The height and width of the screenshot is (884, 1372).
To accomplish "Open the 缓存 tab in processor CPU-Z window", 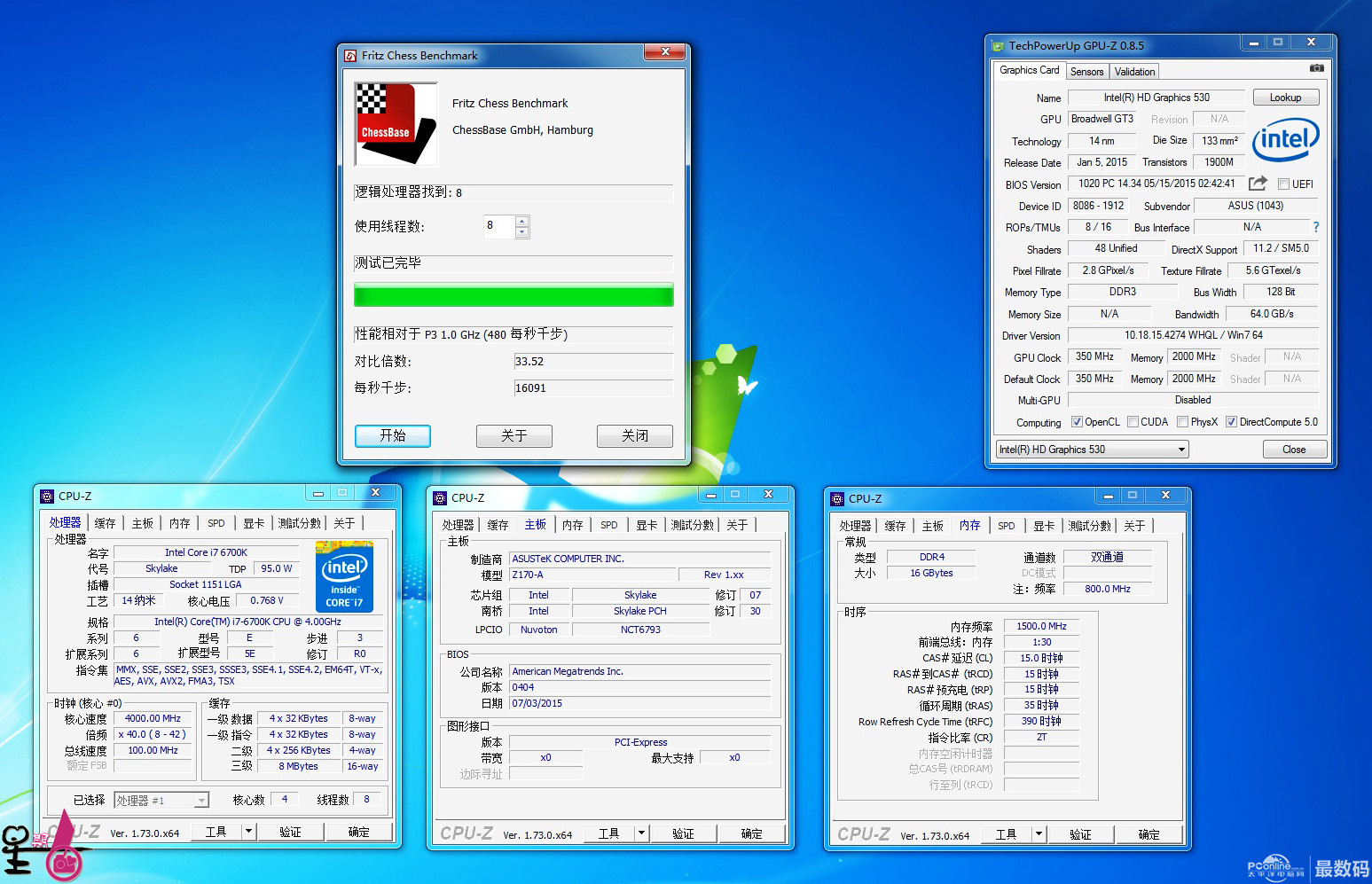I will tap(105, 523).
